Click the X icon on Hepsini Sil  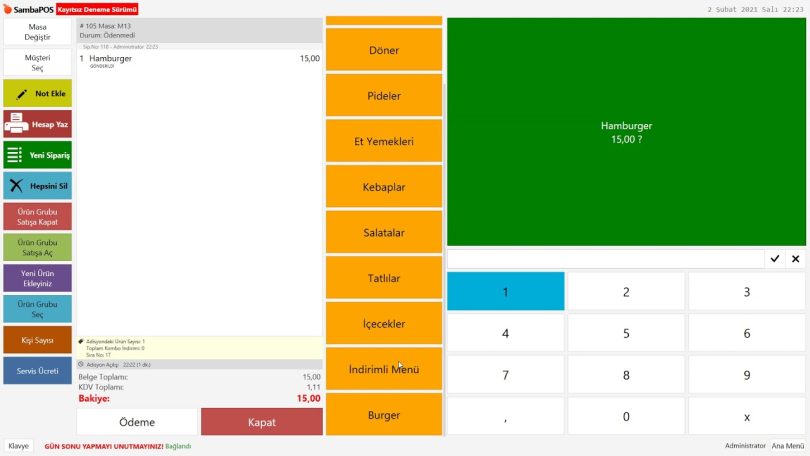16,186
